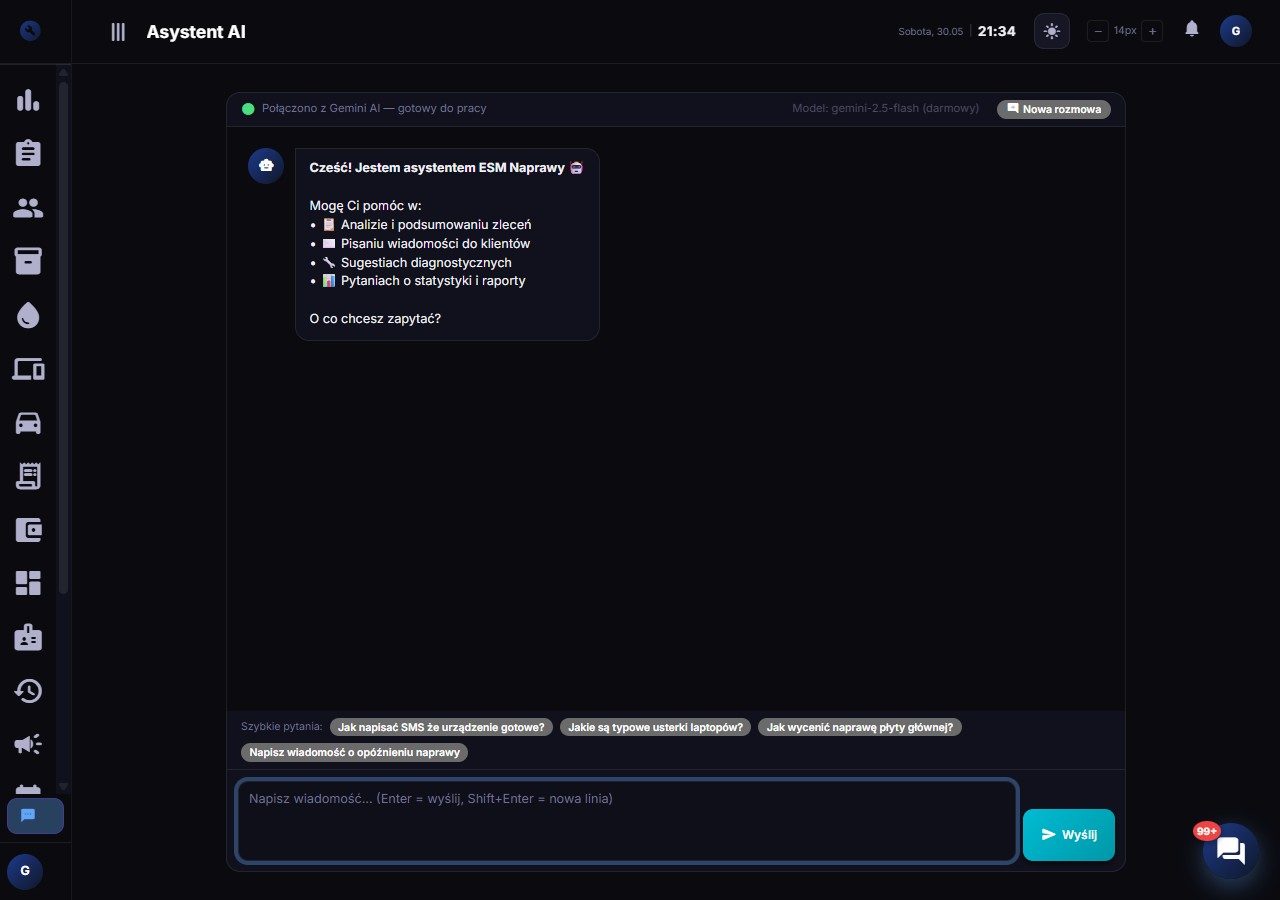Open the history clock sidebar icon
Viewport: 1280px width, 900px height.
pos(28,691)
